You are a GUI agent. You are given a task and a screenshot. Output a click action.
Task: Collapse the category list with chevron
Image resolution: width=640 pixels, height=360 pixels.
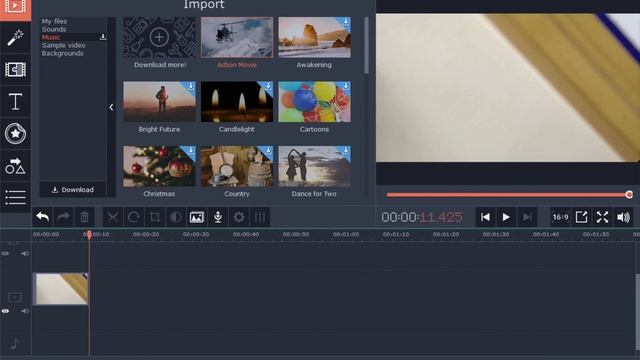pyautogui.click(x=111, y=107)
